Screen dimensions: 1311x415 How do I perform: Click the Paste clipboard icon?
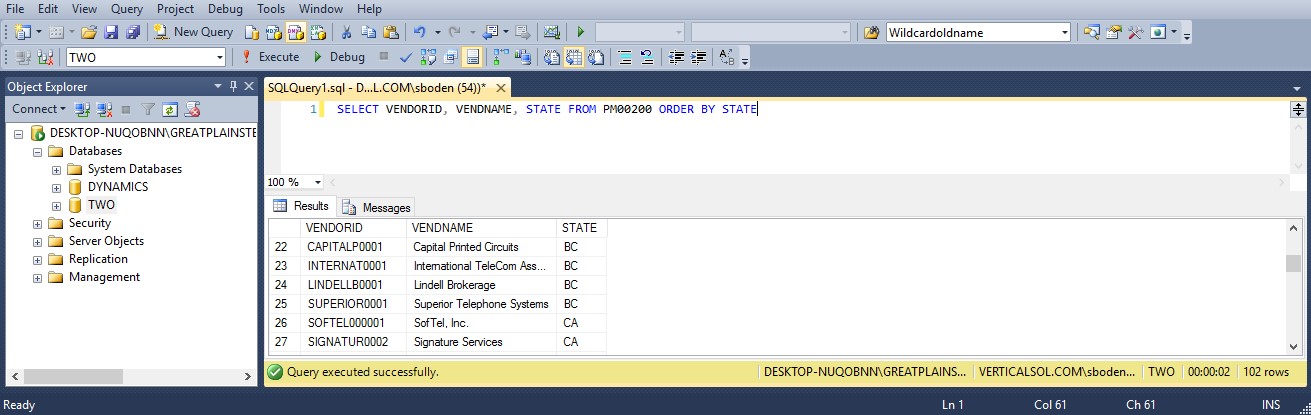click(x=391, y=32)
